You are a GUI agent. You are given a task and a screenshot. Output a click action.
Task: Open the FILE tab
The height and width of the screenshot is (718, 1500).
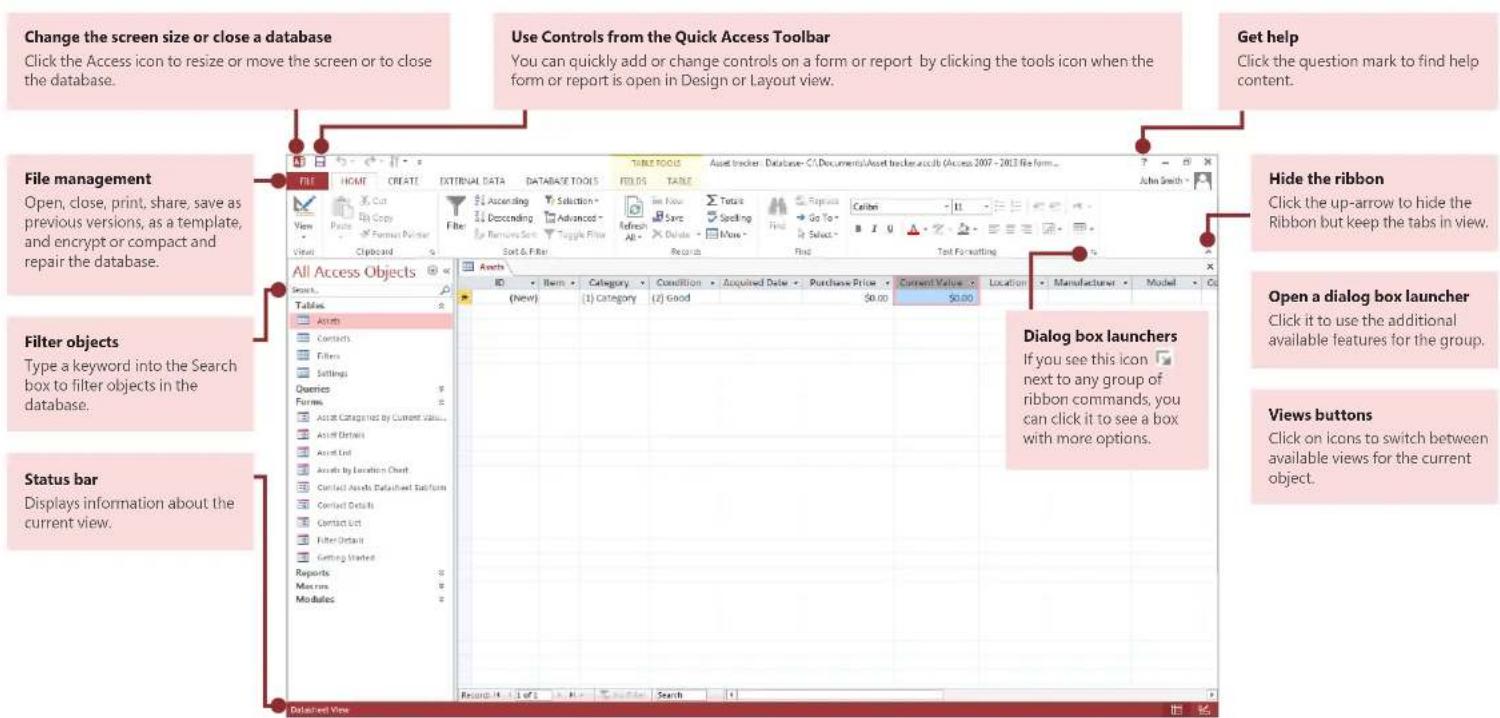[x=307, y=181]
